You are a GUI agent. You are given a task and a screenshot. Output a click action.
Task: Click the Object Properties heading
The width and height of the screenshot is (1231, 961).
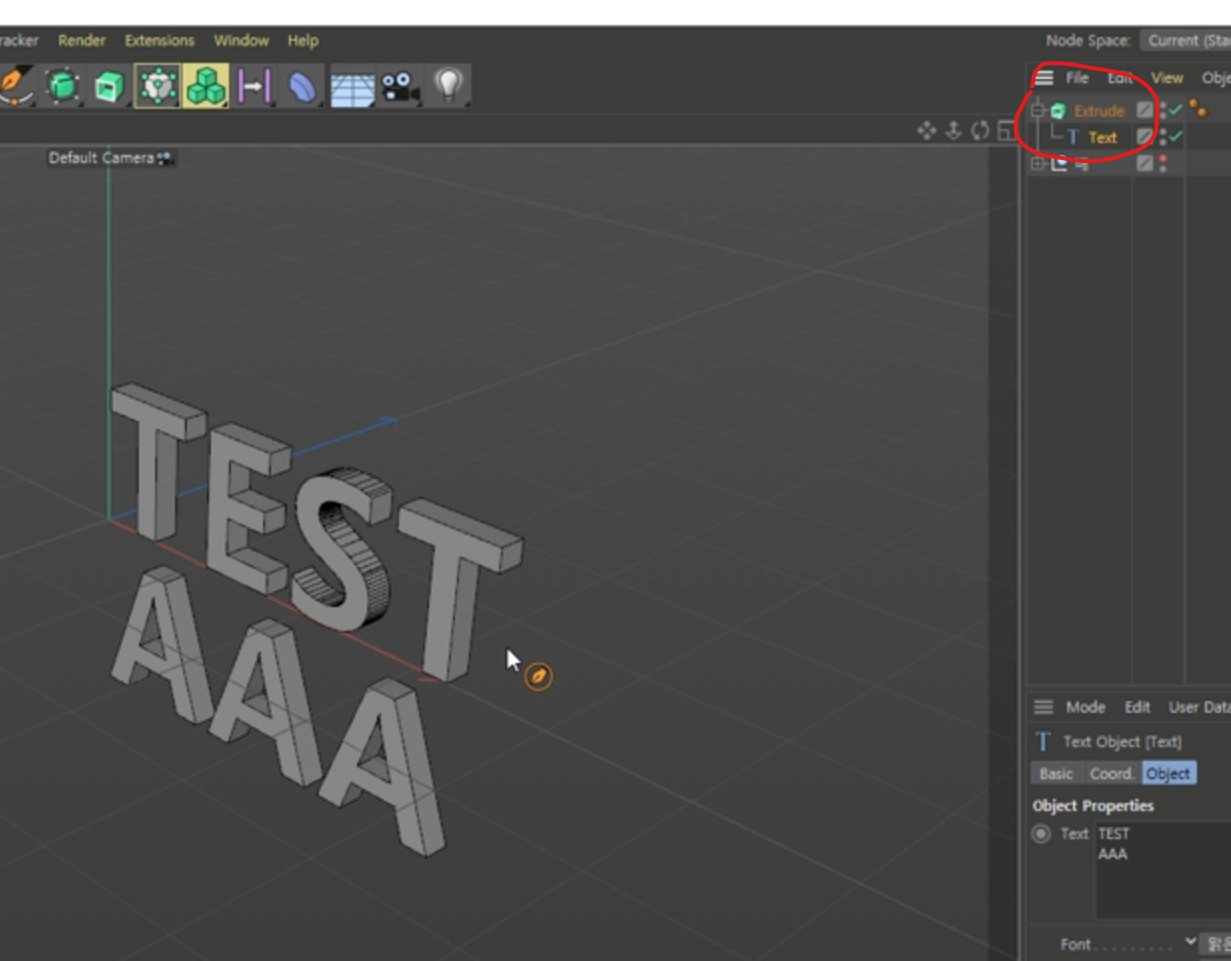click(x=1093, y=805)
